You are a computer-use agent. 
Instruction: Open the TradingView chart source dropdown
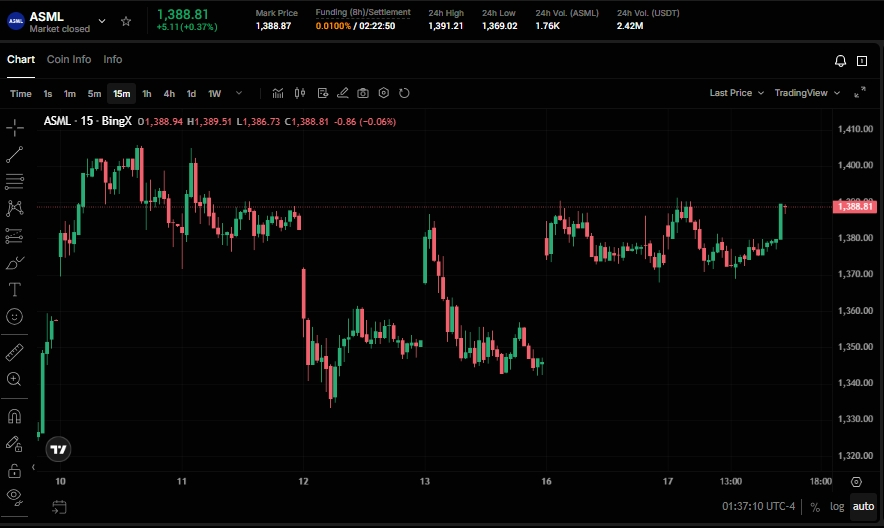point(807,93)
